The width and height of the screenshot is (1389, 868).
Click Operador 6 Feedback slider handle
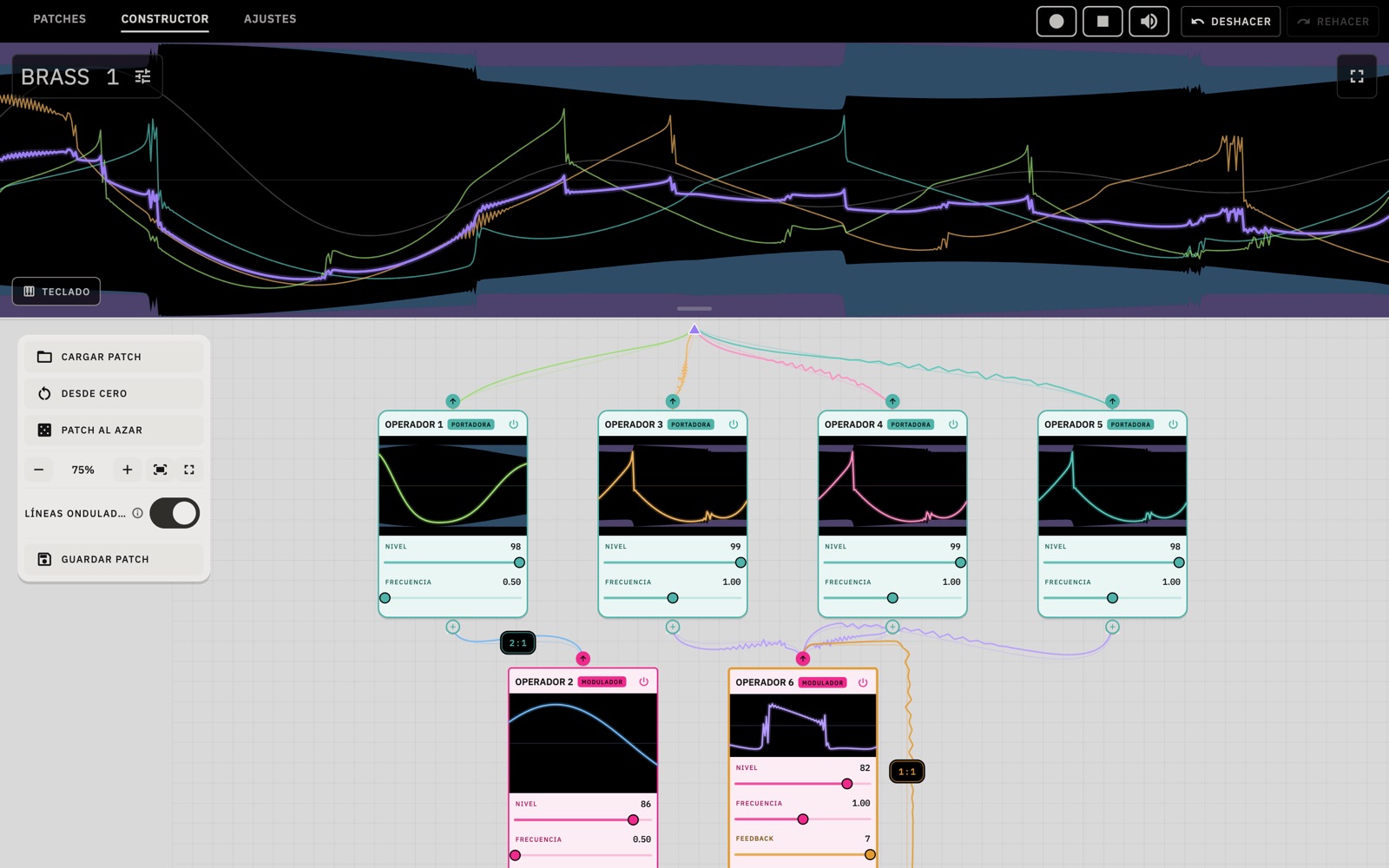point(870,855)
